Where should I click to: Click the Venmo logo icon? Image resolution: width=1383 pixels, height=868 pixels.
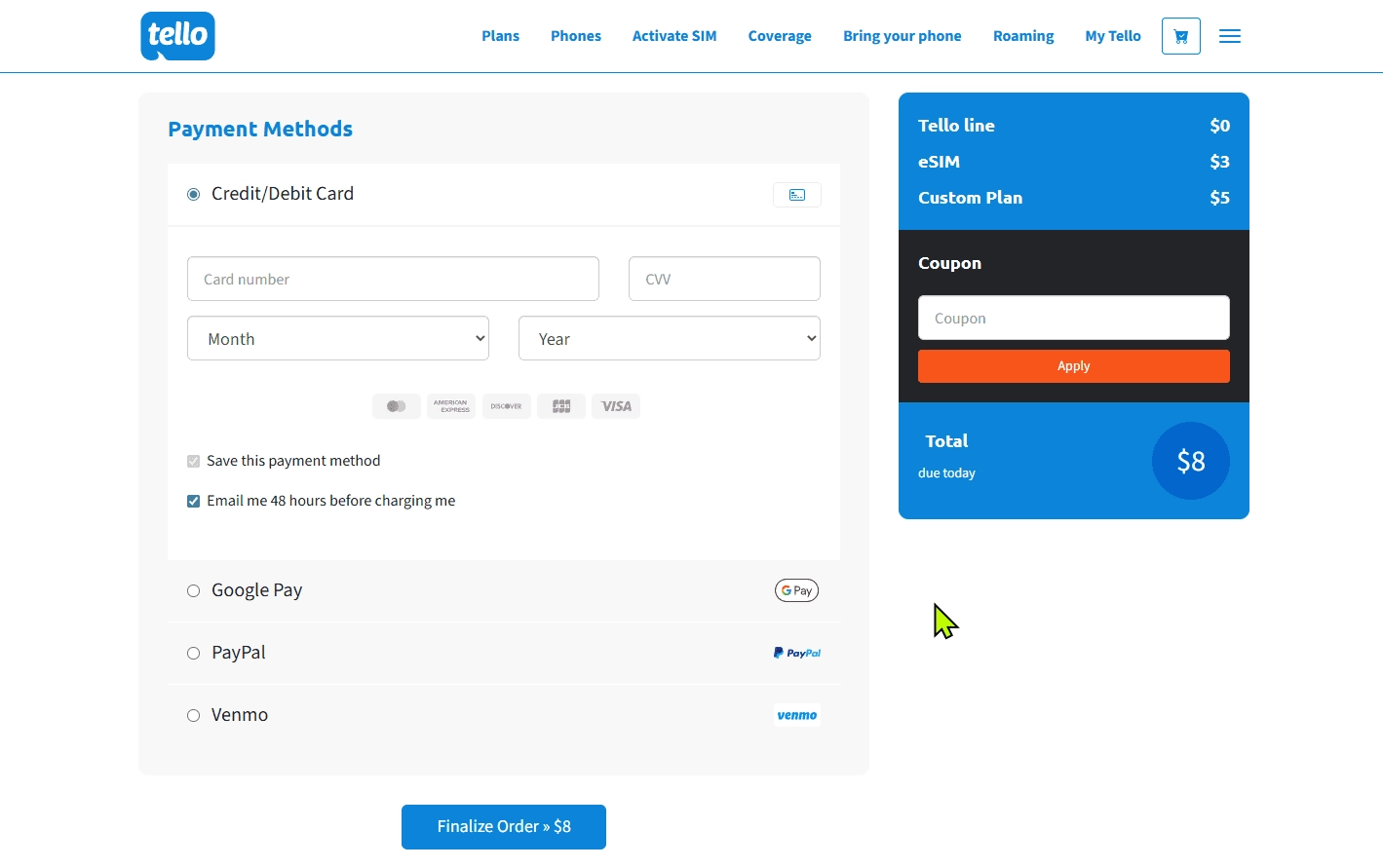796,715
